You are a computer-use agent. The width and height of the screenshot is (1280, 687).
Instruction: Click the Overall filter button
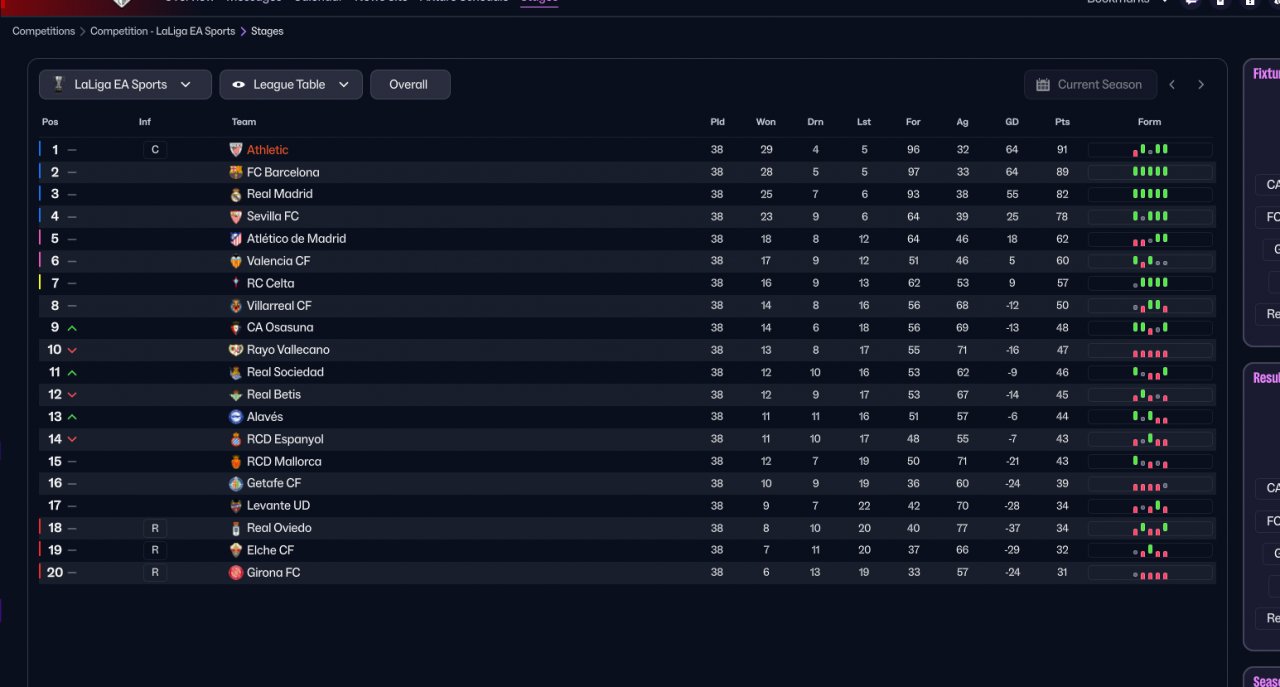coord(410,85)
